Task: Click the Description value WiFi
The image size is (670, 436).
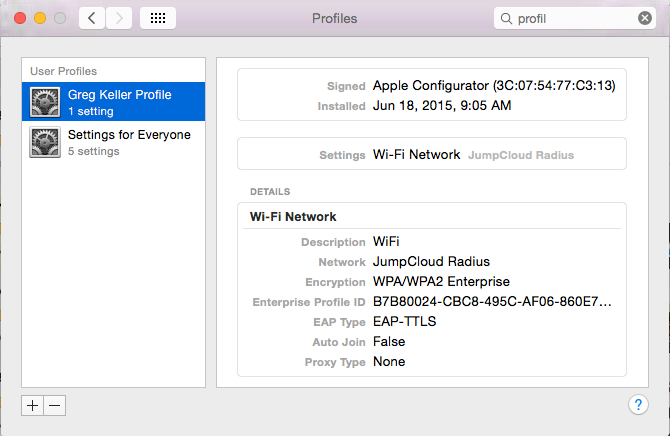Action: click(386, 242)
